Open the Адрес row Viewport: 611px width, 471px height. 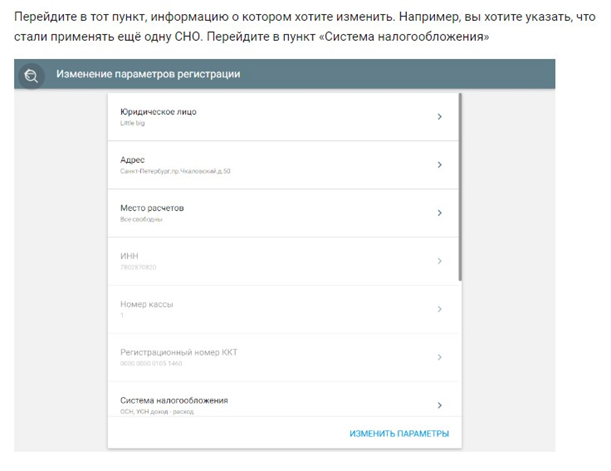284,165
